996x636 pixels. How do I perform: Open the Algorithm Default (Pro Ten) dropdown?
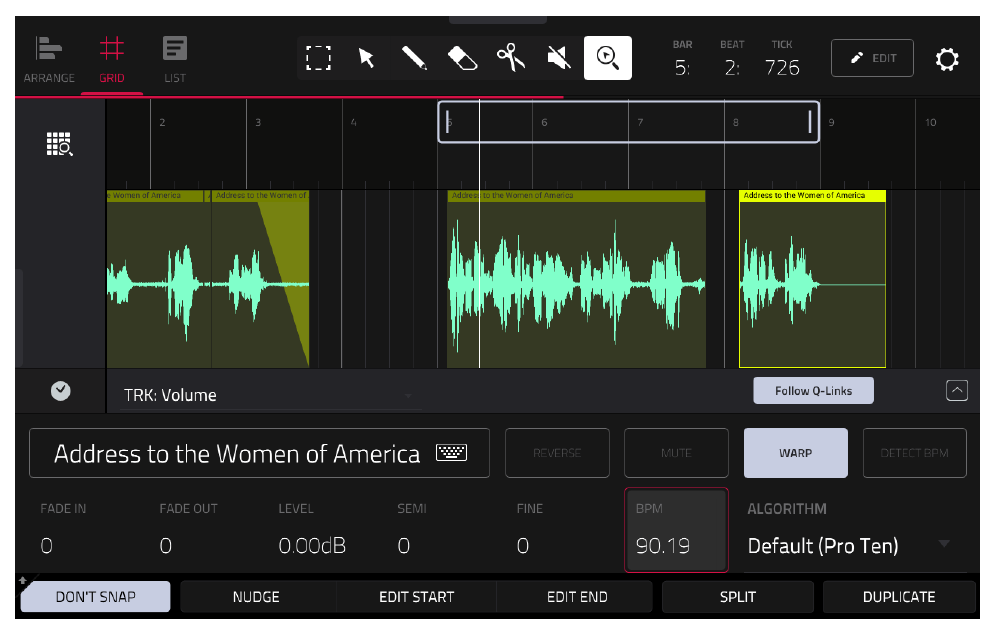[850, 545]
